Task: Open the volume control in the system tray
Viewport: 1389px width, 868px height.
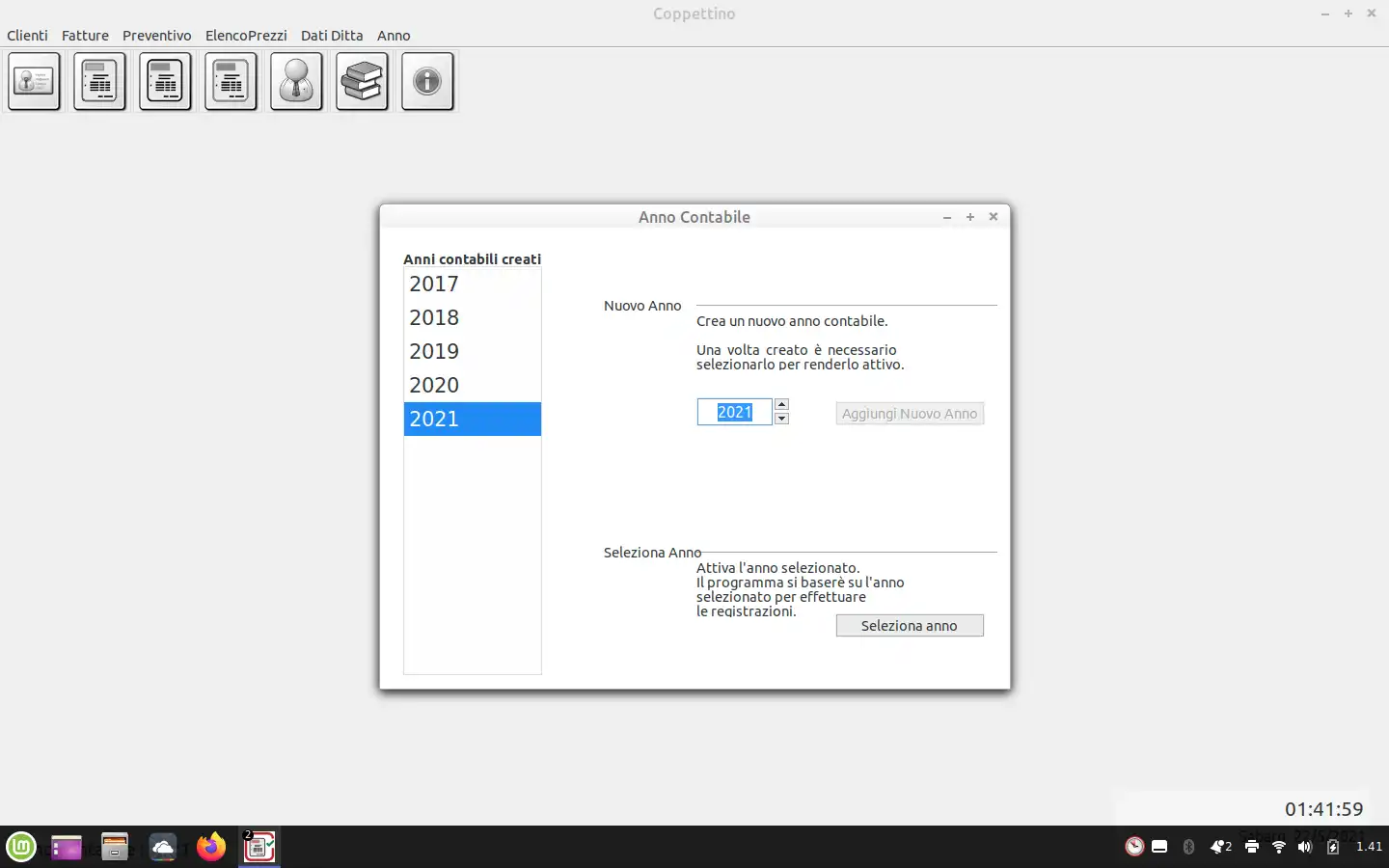Action: click(x=1305, y=847)
